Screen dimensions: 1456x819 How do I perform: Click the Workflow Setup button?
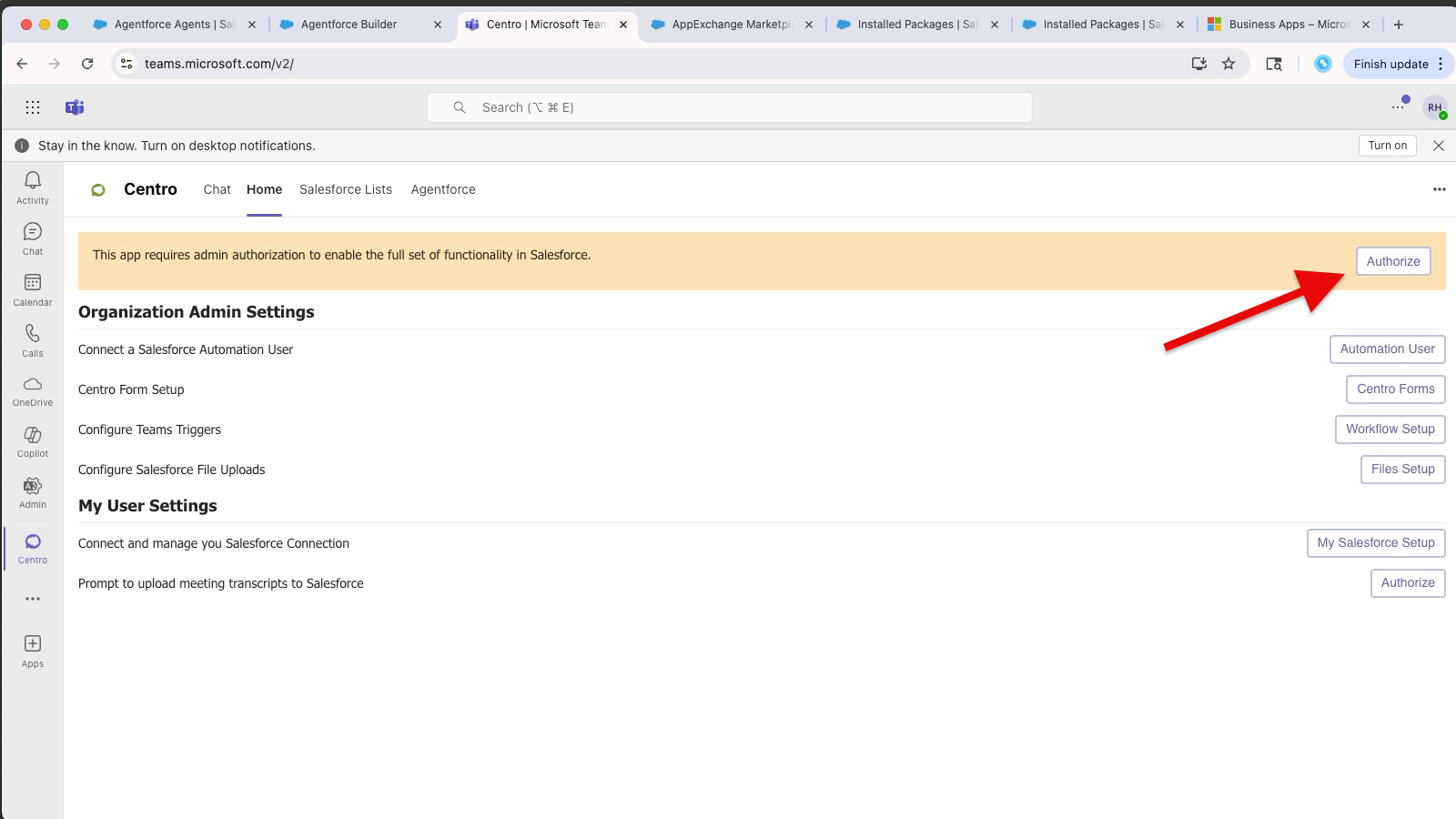coord(1390,430)
